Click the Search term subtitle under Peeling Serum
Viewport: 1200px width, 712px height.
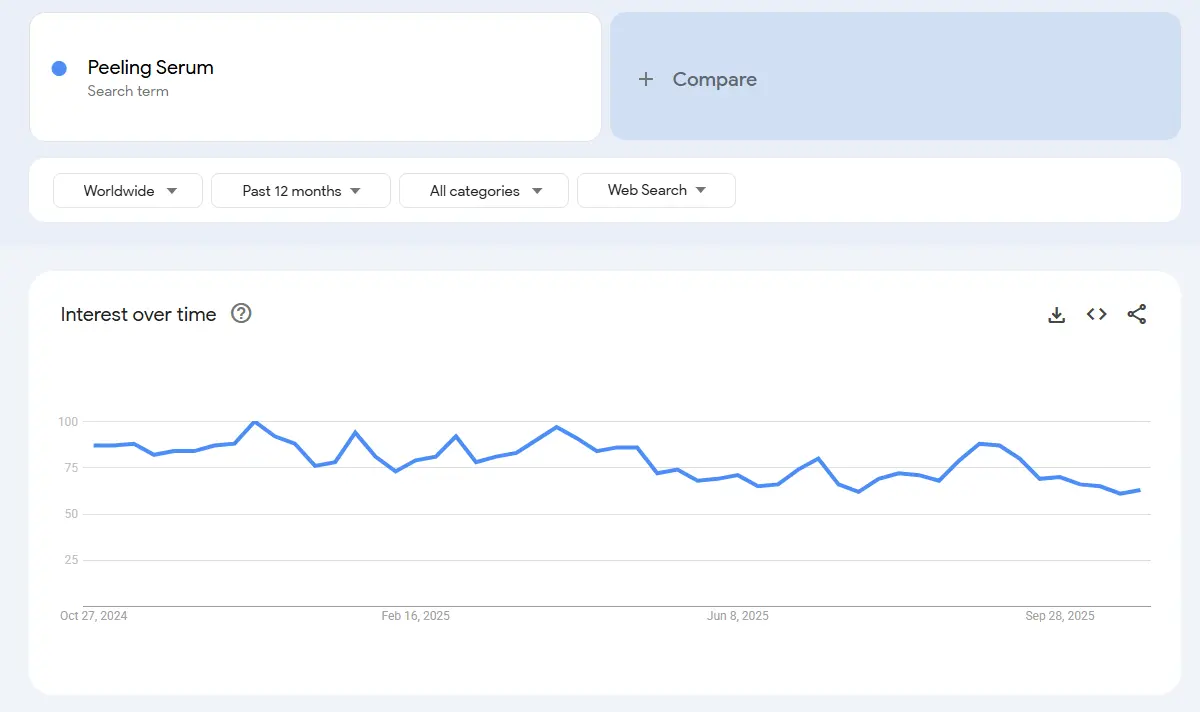coord(128,91)
